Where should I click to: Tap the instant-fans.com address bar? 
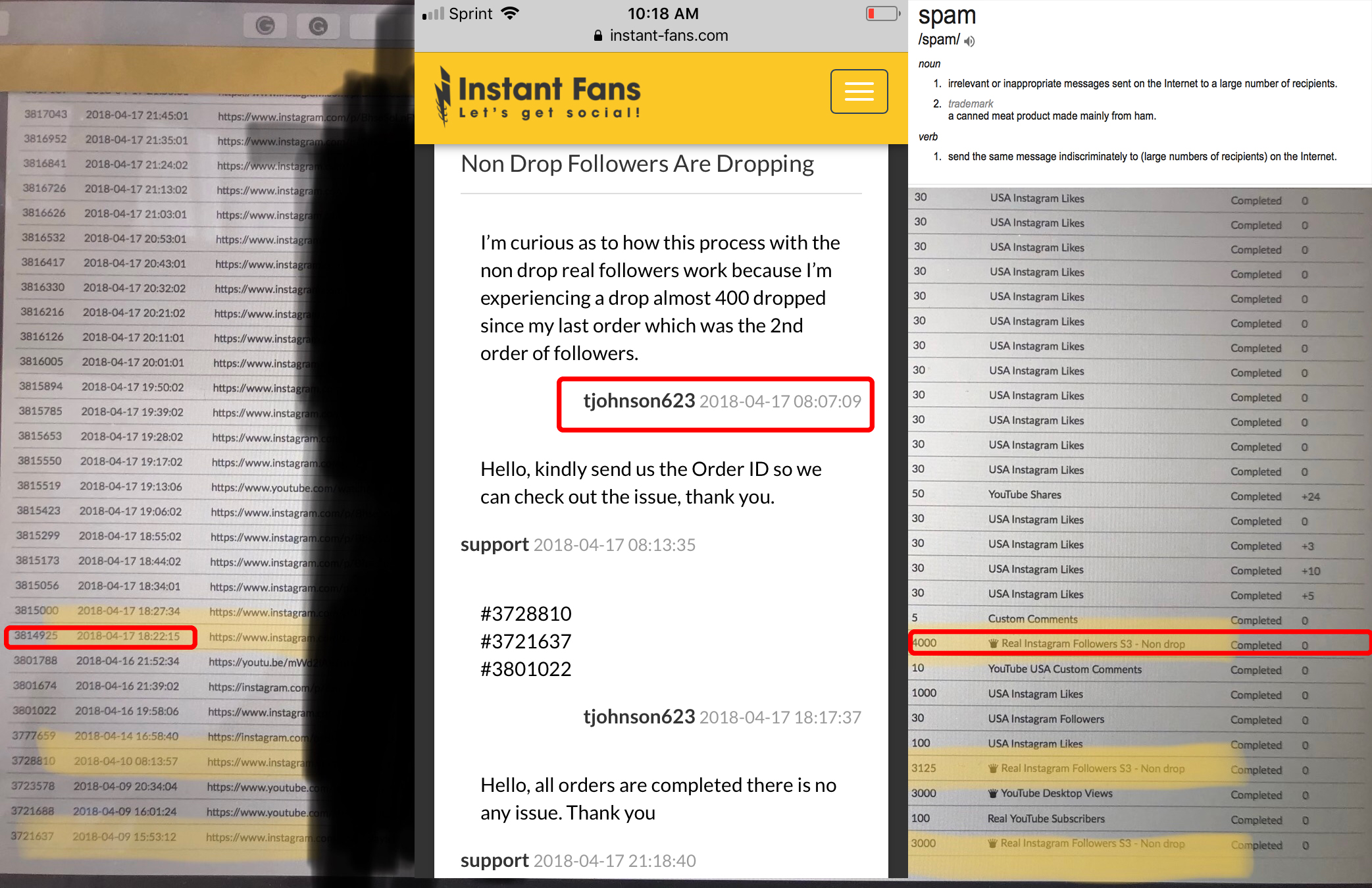(661, 36)
